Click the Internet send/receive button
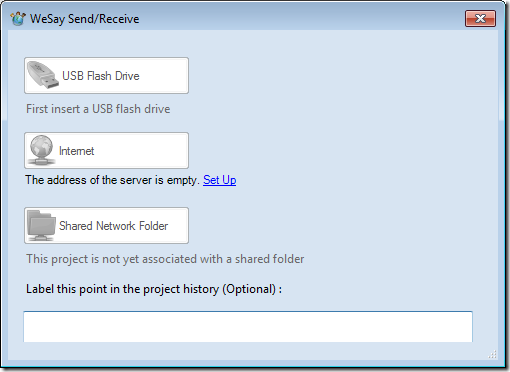 pyautogui.click(x=106, y=150)
